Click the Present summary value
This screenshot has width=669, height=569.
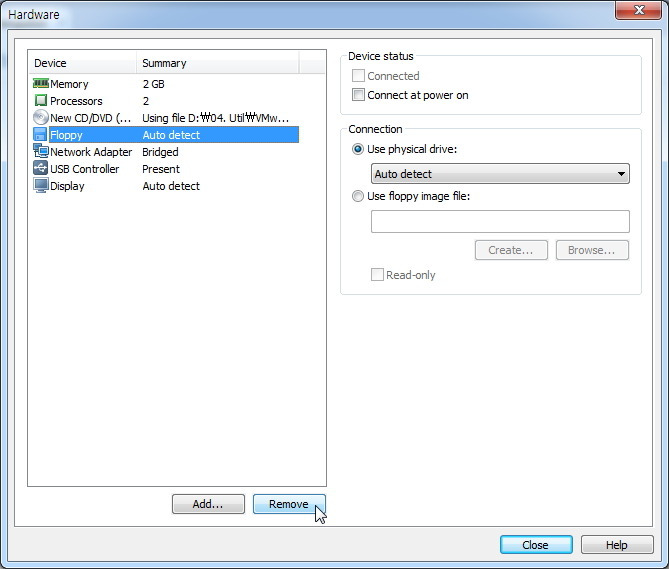click(161, 169)
